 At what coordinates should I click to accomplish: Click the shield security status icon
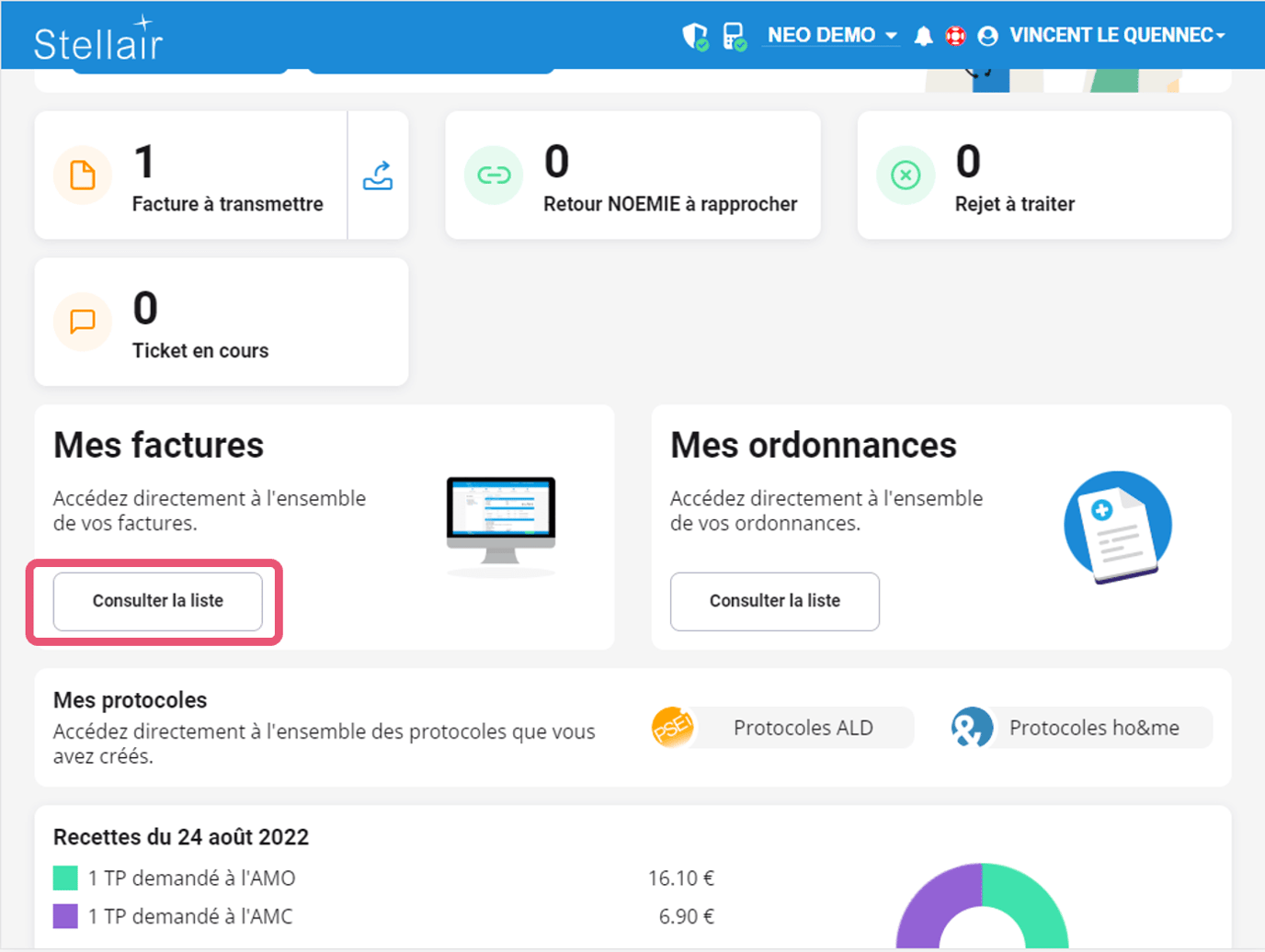click(694, 35)
